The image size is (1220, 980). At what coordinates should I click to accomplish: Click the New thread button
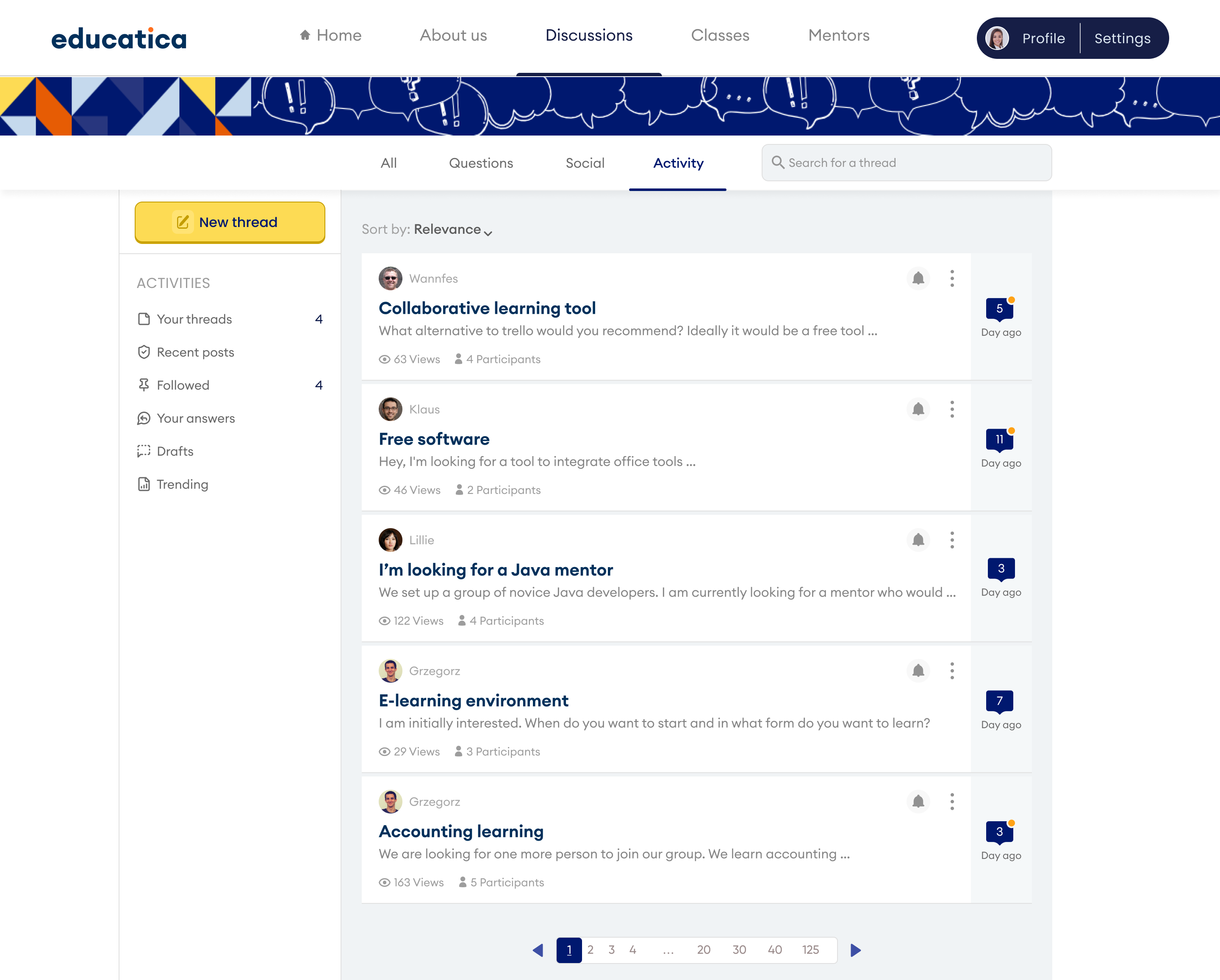[x=230, y=222]
